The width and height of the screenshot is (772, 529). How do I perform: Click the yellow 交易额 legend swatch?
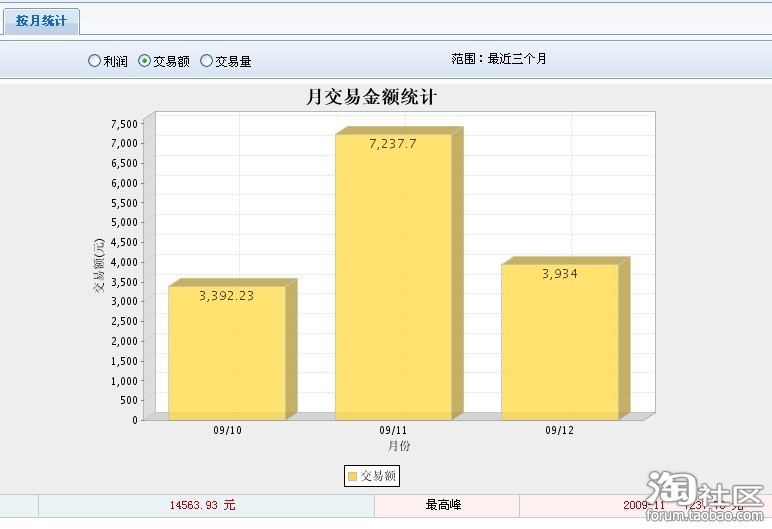coord(352,477)
